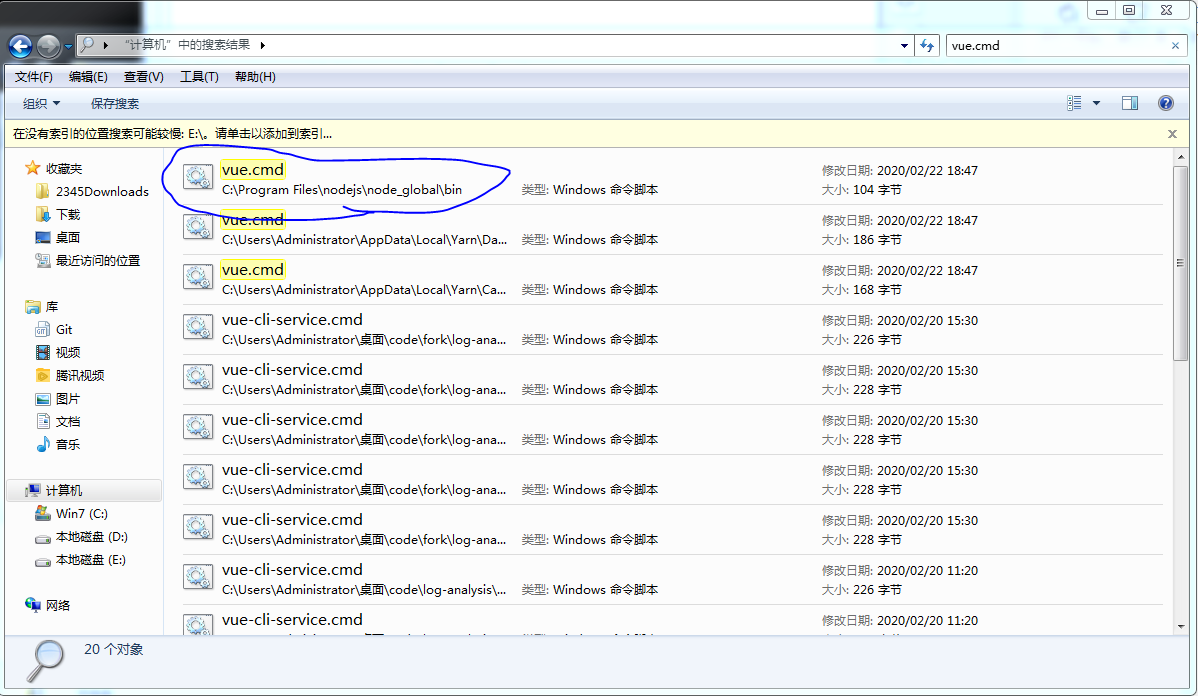Click the change view icon
Screen dimensions: 1198x696
tap(1074, 103)
